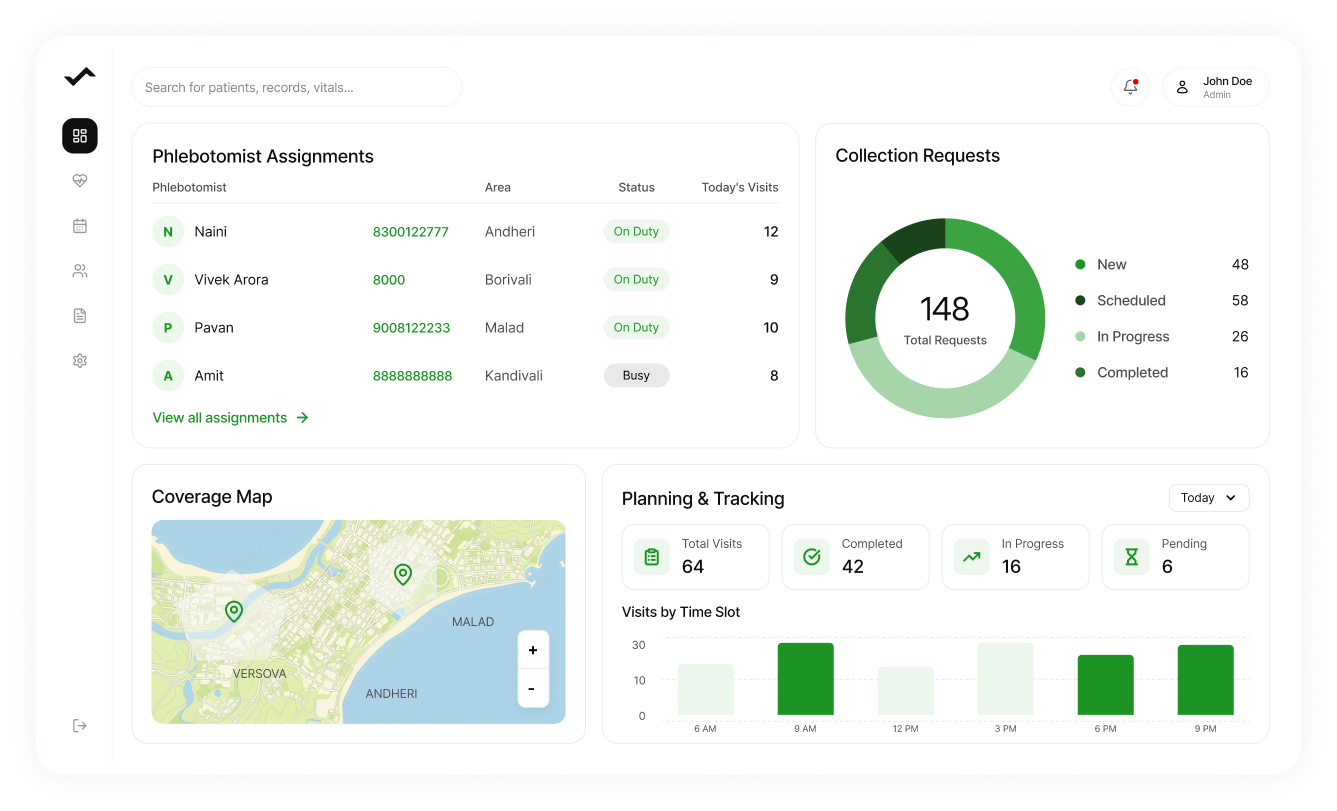Select the map pin near Versova
The image size is (1337, 811).
234,611
